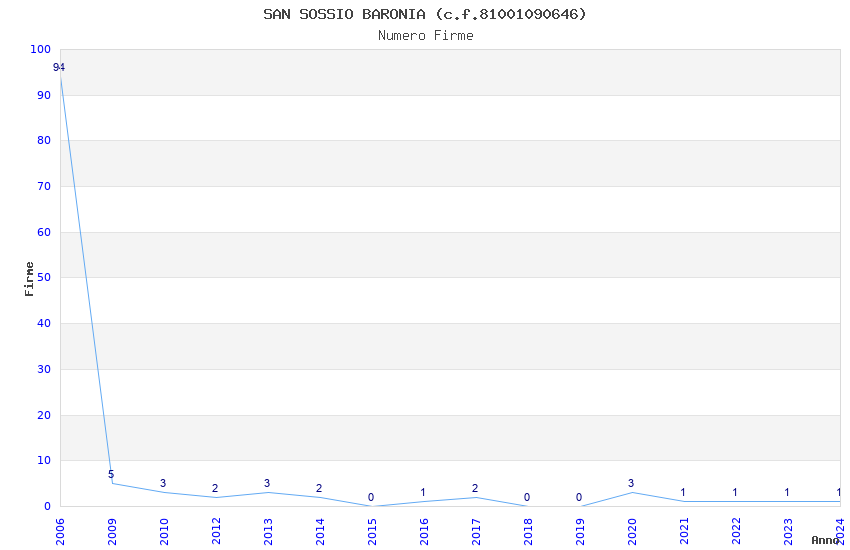Click the 2010 year label
Image resolution: width=850 pixels, height=550 pixels.
(164, 532)
